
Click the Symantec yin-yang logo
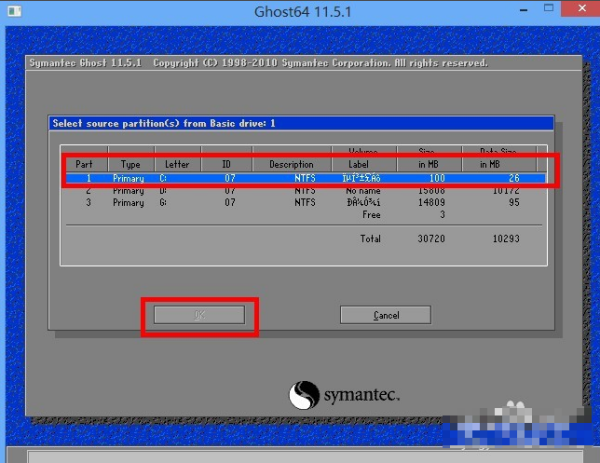coord(303,396)
